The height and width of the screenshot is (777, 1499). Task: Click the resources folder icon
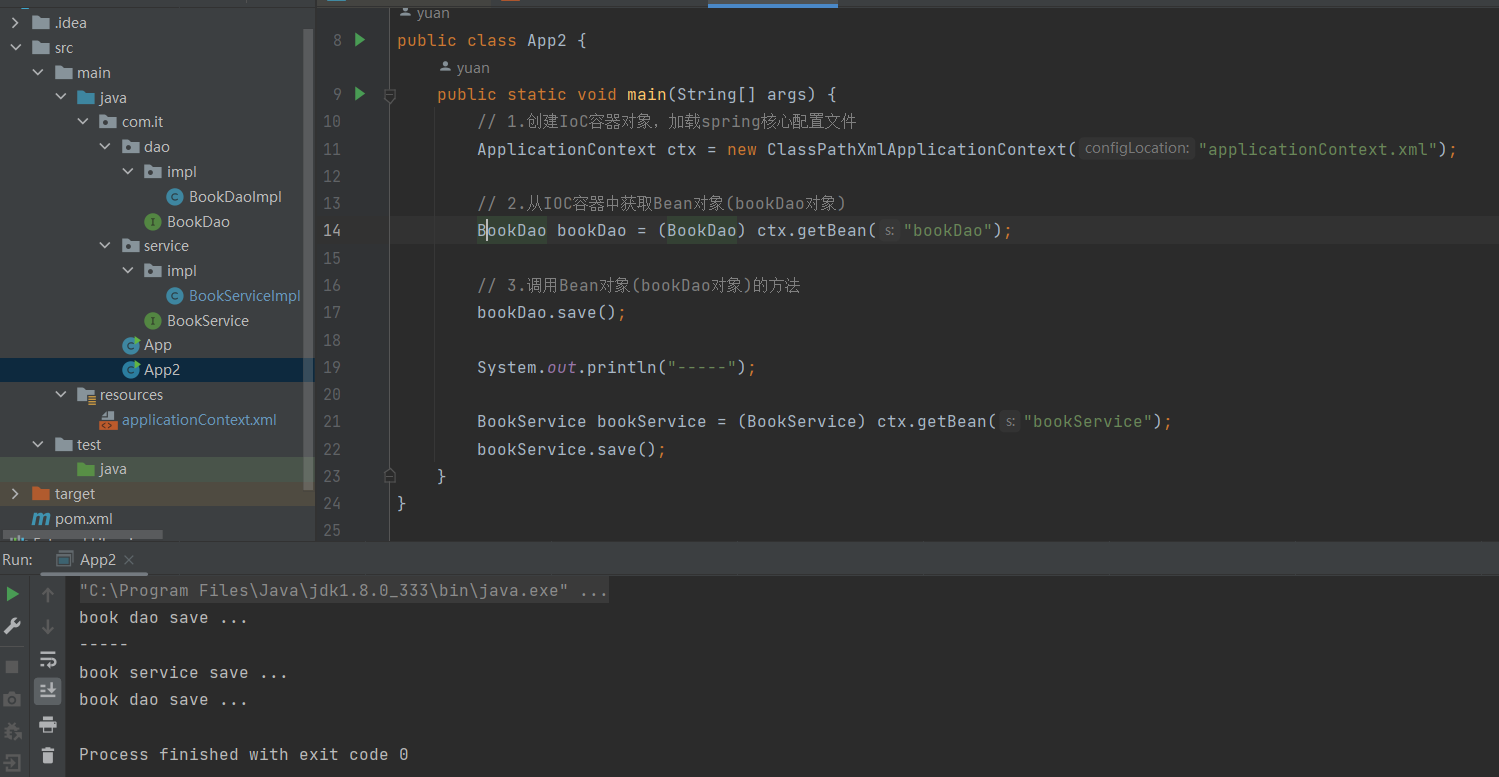[87, 395]
